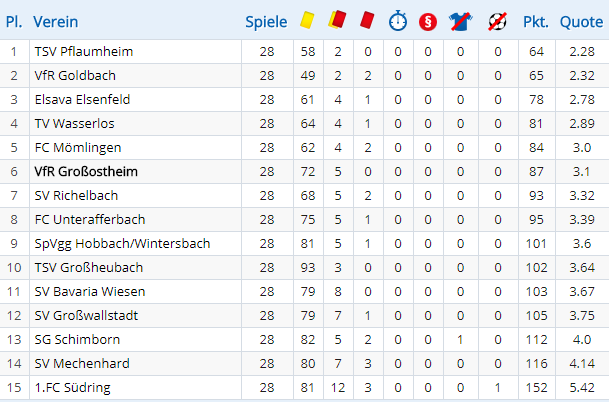Open TSV Pflaumheim team link
Image resolution: width=609 pixels, height=402 pixels.
click(84, 51)
